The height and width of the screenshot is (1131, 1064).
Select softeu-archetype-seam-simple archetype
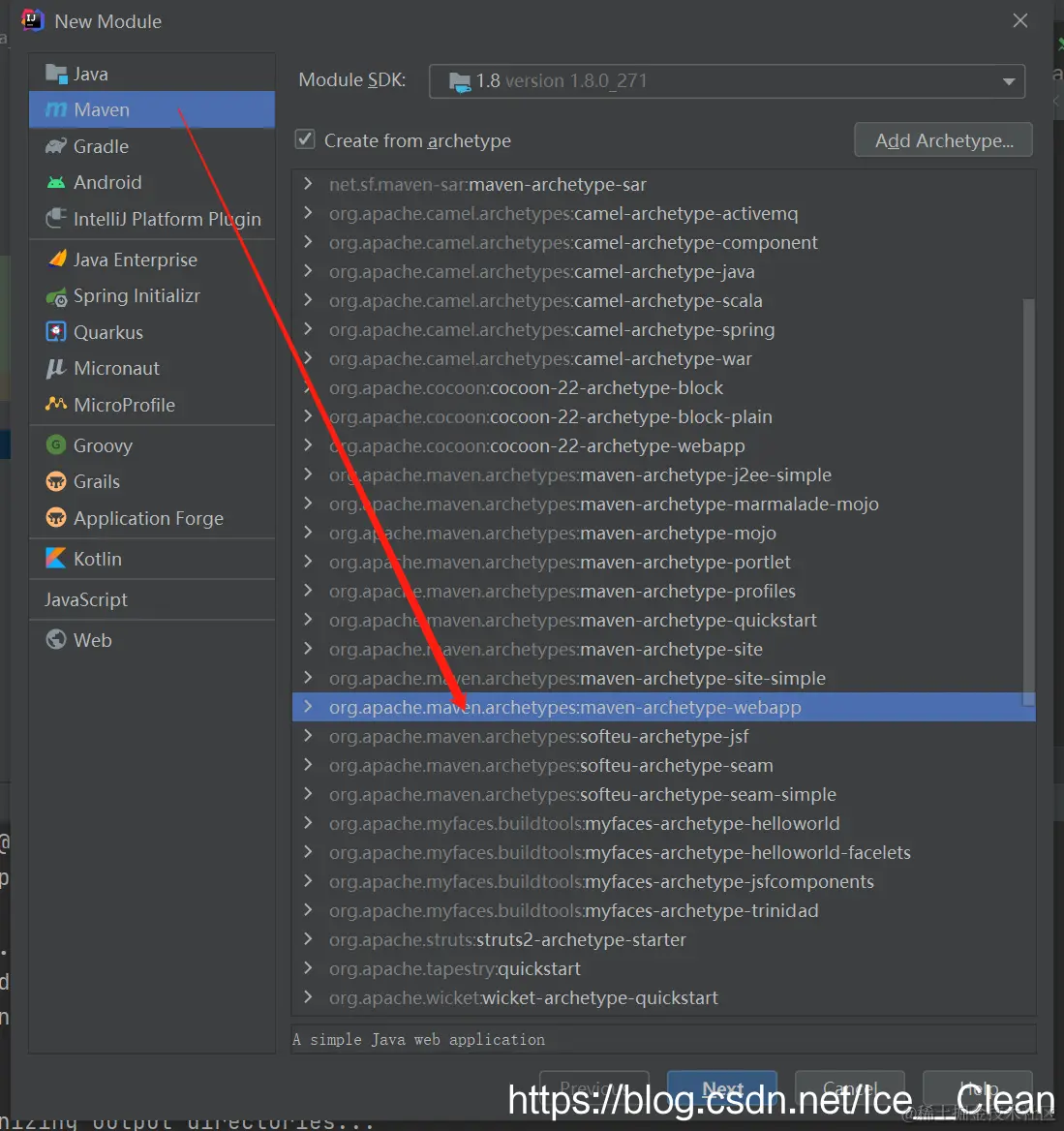(x=663, y=794)
